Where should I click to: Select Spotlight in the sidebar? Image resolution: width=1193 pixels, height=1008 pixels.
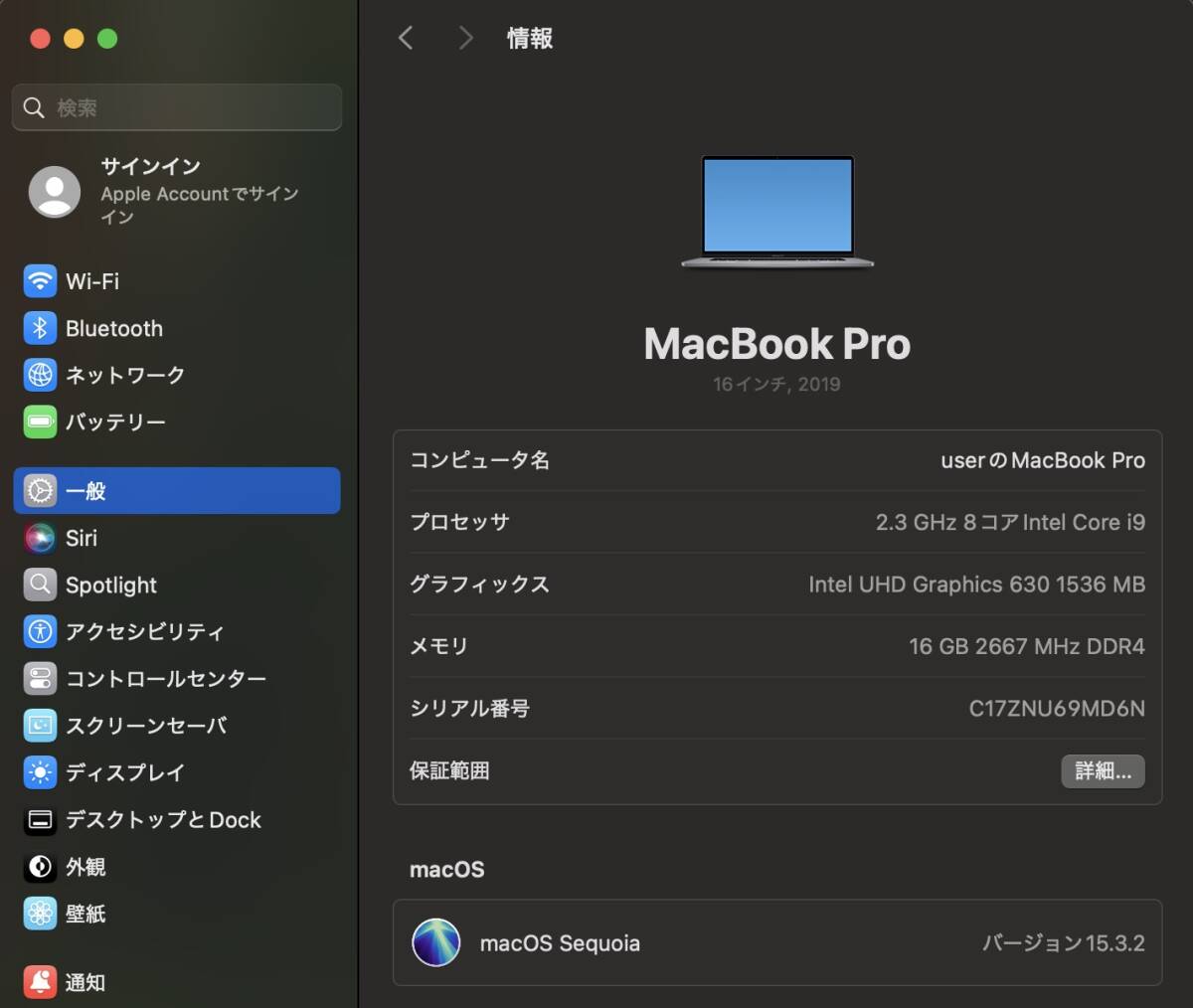(111, 586)
